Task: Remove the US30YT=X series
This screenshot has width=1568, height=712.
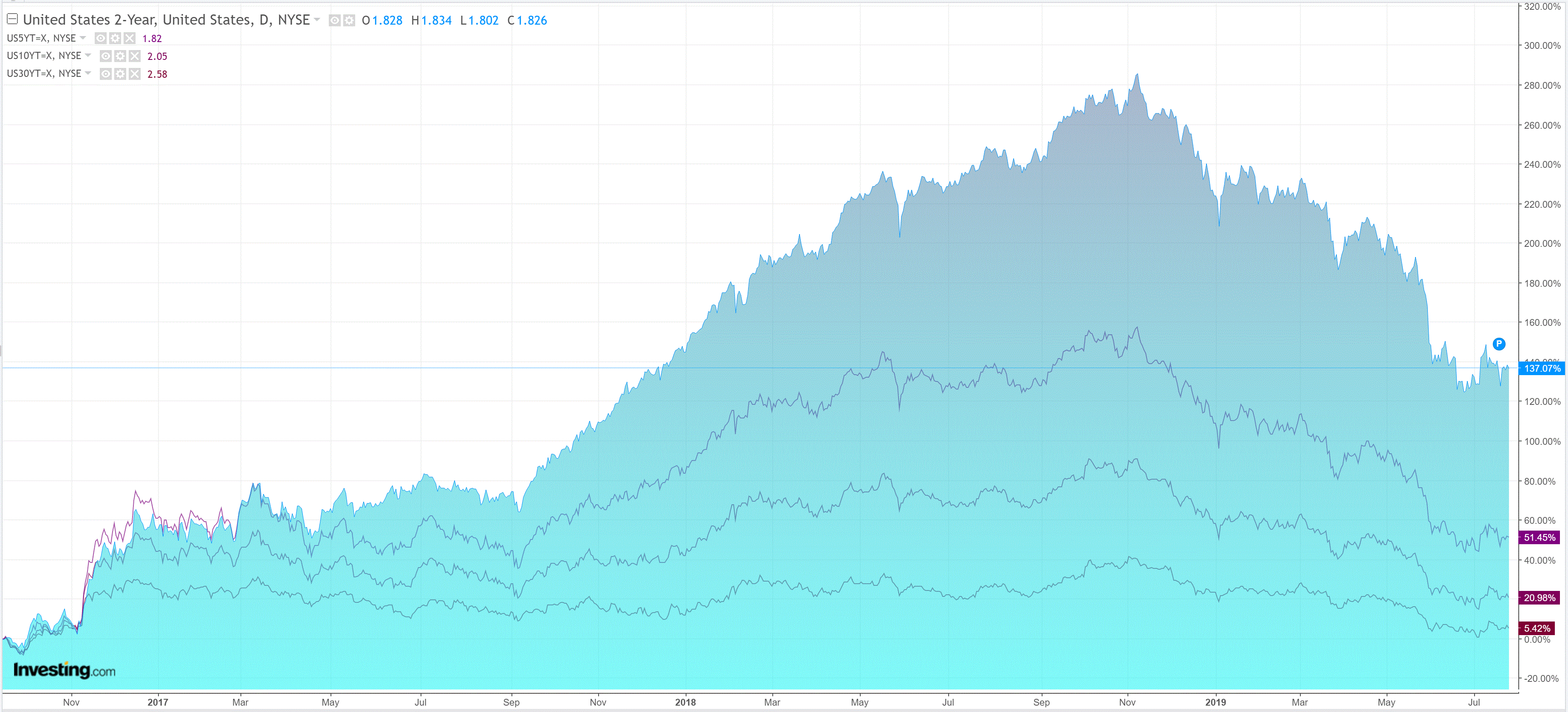Action: click(x=135, y=73)
